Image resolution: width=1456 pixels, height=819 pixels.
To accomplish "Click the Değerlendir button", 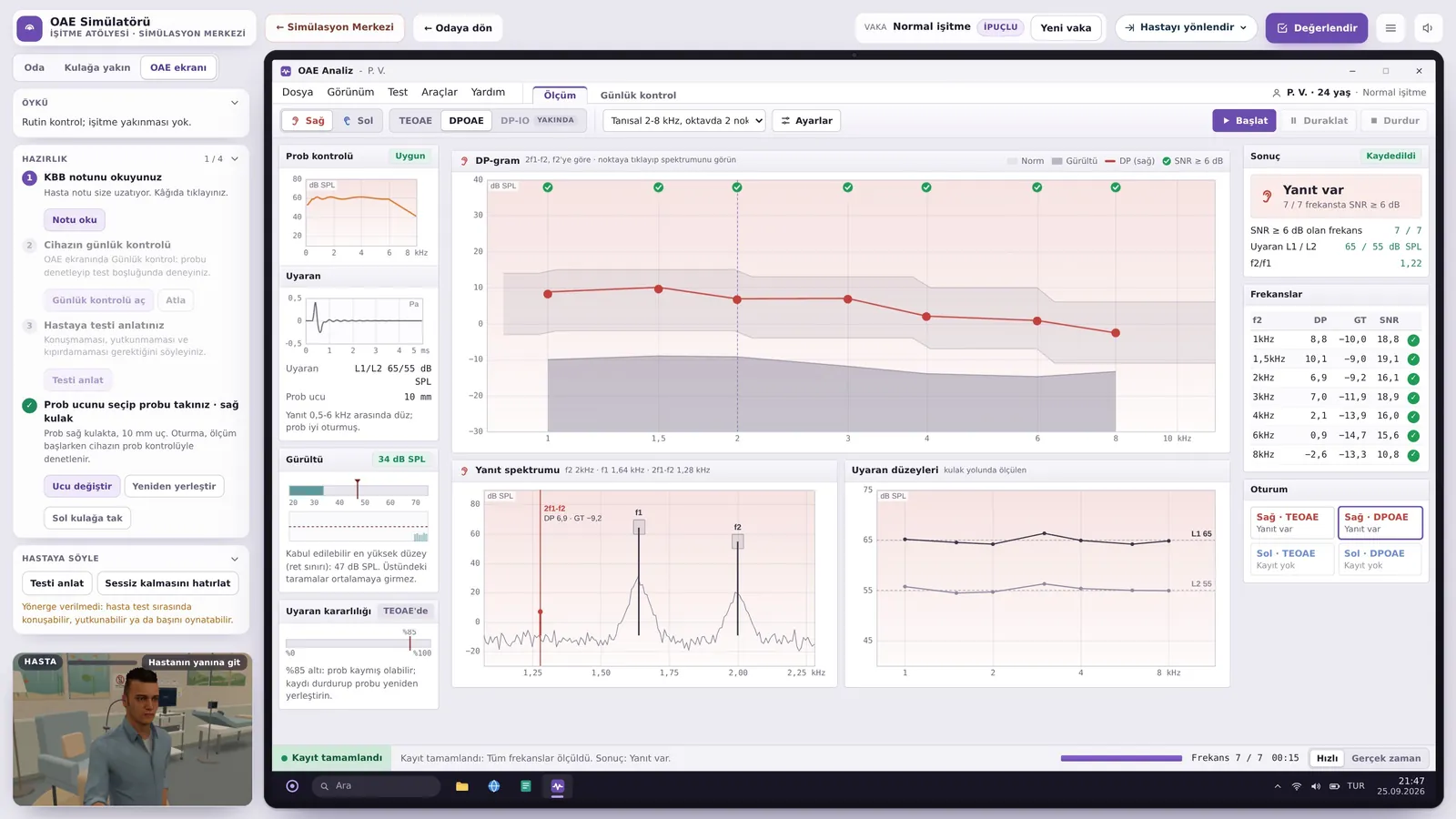I will (1317, 28).
